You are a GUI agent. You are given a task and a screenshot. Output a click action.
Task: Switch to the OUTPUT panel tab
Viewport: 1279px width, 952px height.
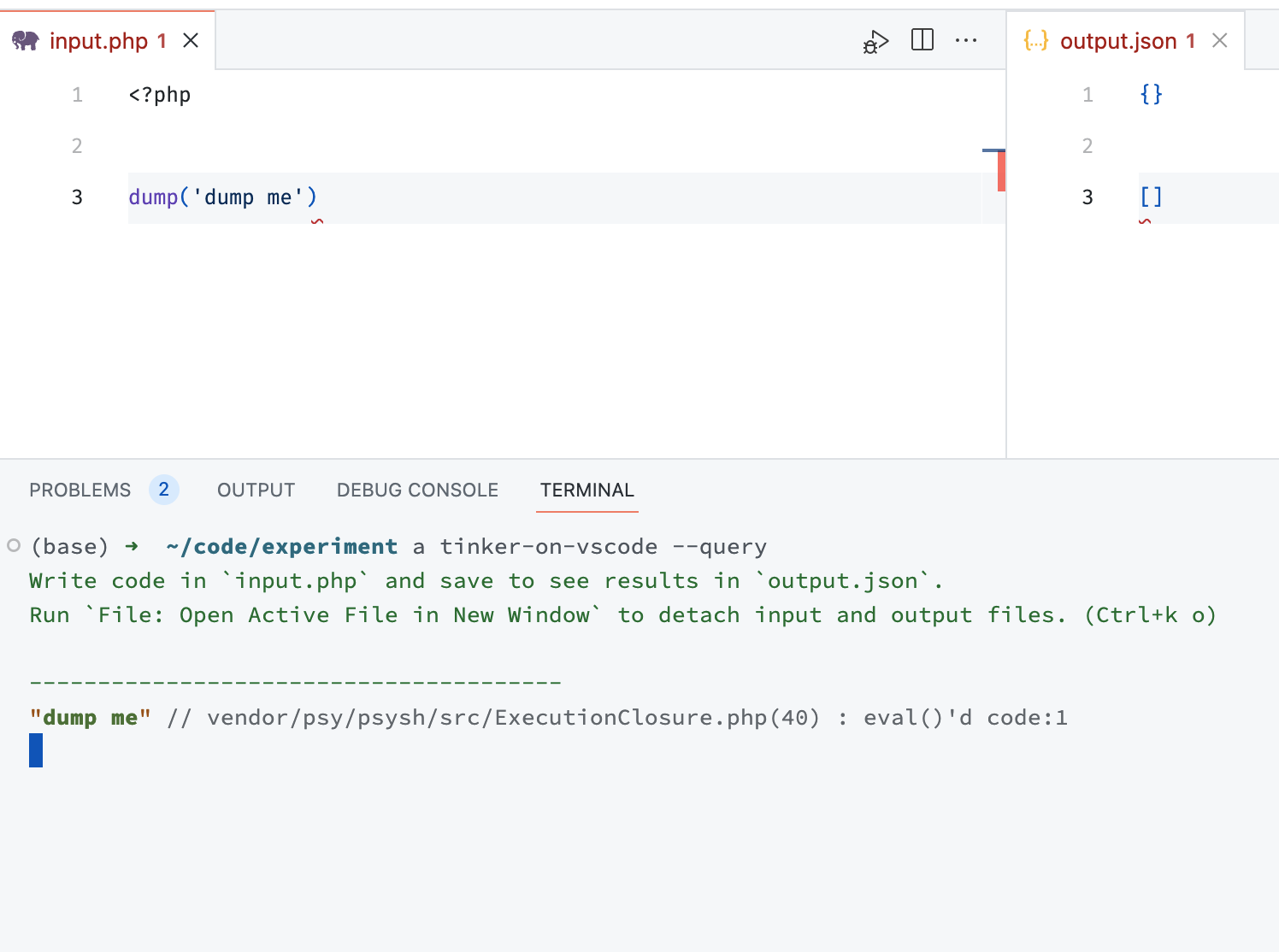[256, 490]
